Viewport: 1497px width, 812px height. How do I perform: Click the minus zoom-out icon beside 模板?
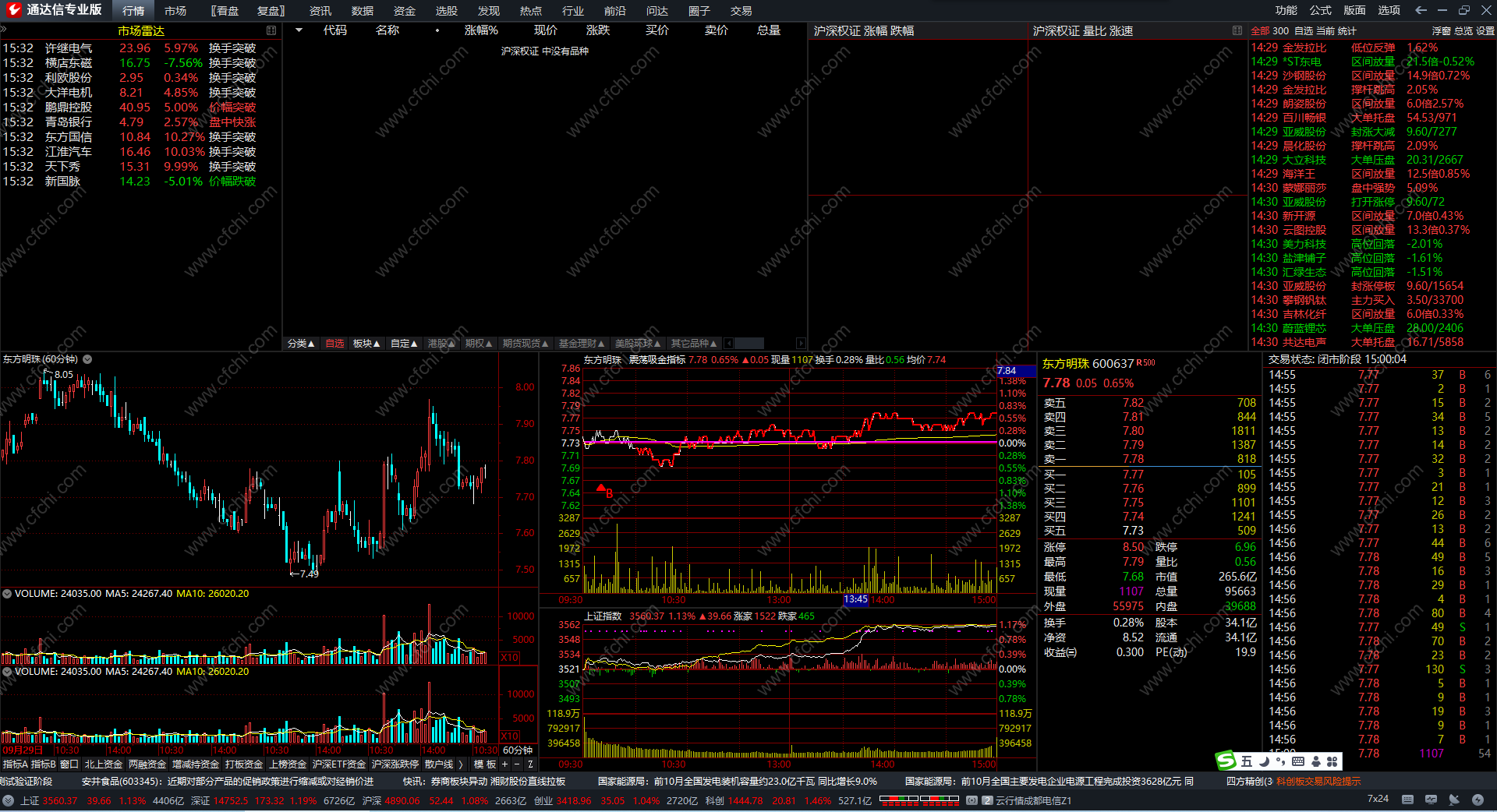tap(517, 764)
